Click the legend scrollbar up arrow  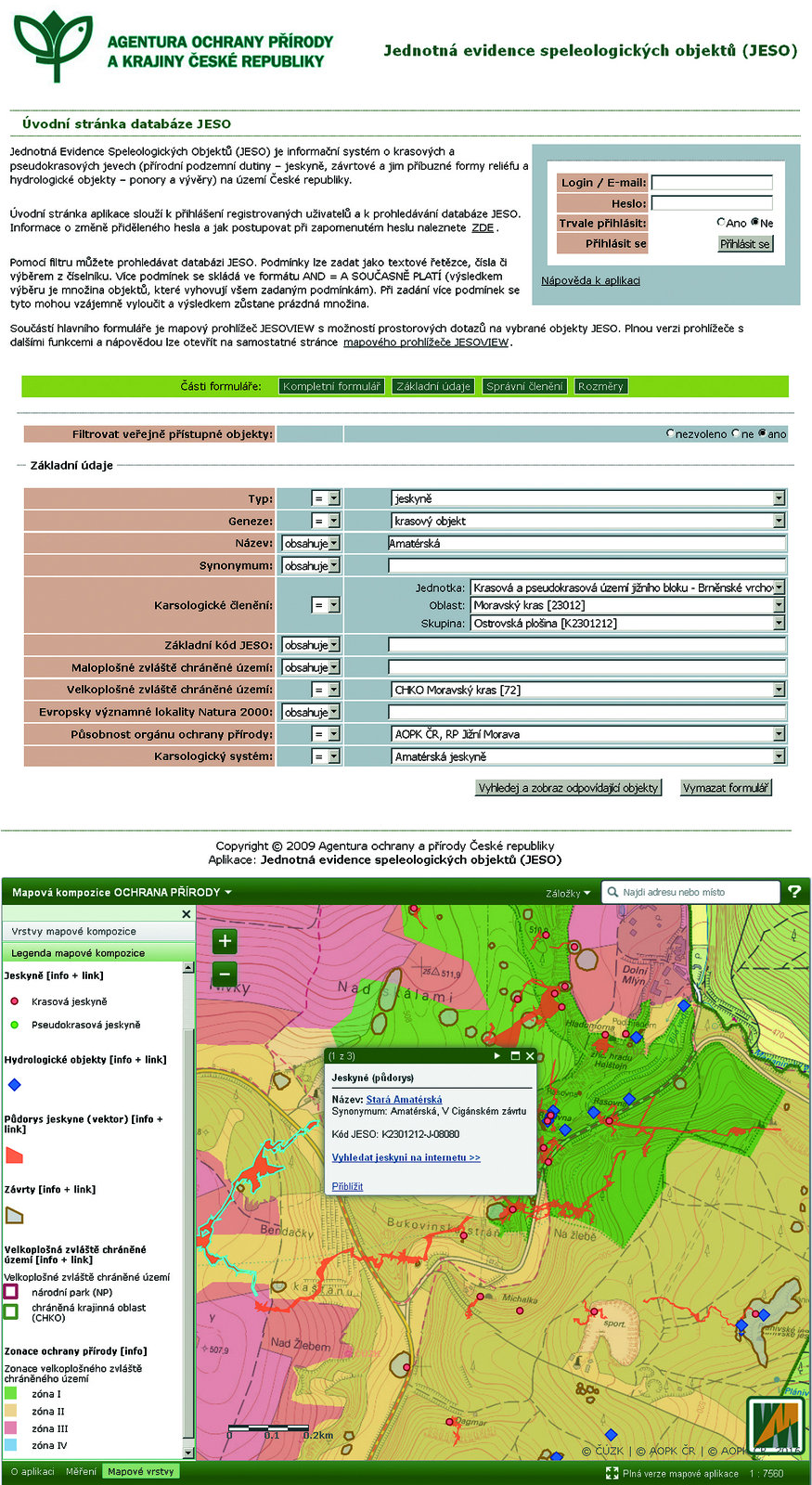click(x=188, y=967)
